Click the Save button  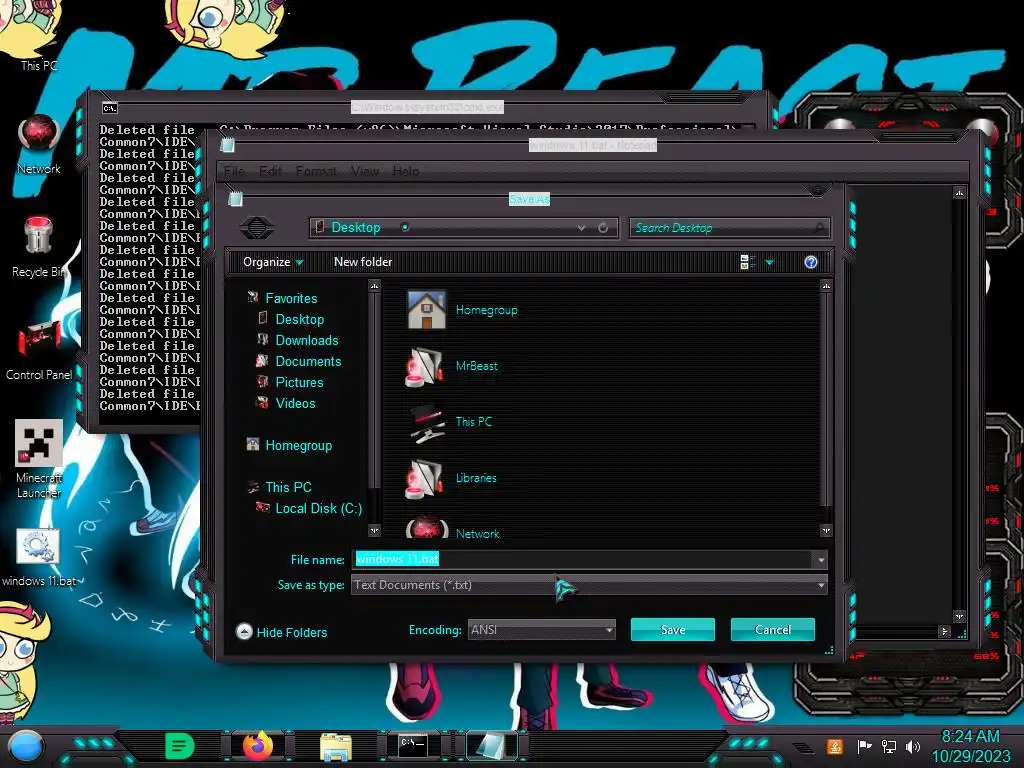[x=673, y=630]
